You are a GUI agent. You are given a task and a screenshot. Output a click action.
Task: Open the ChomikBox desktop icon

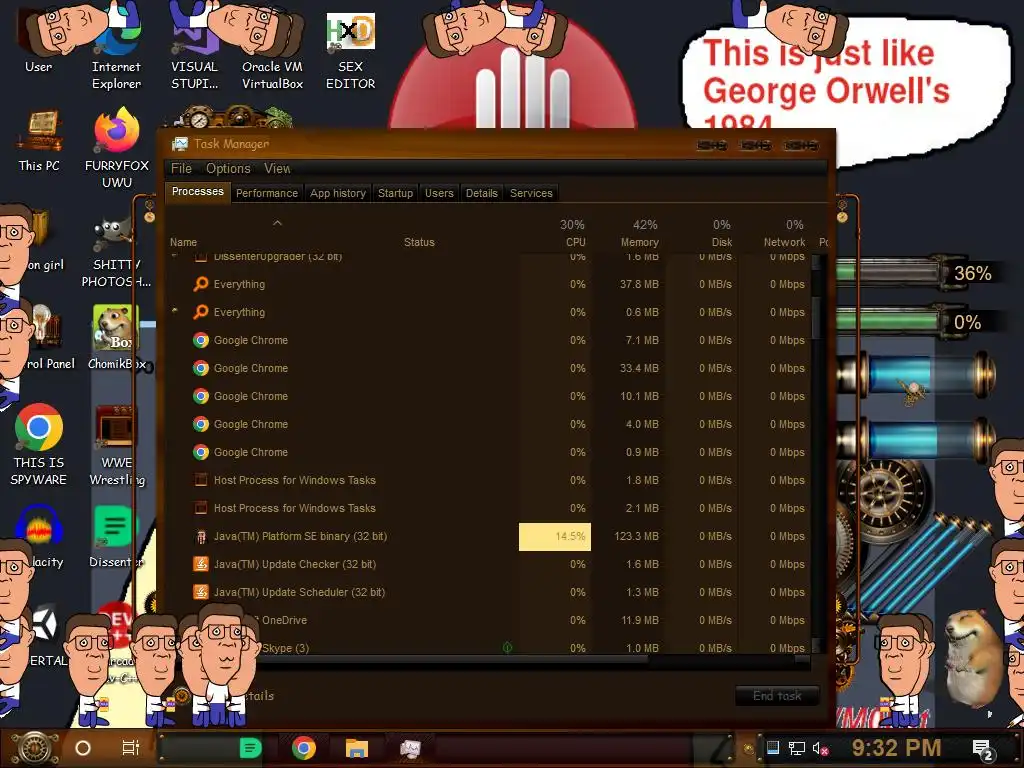[x=116, y=336]
